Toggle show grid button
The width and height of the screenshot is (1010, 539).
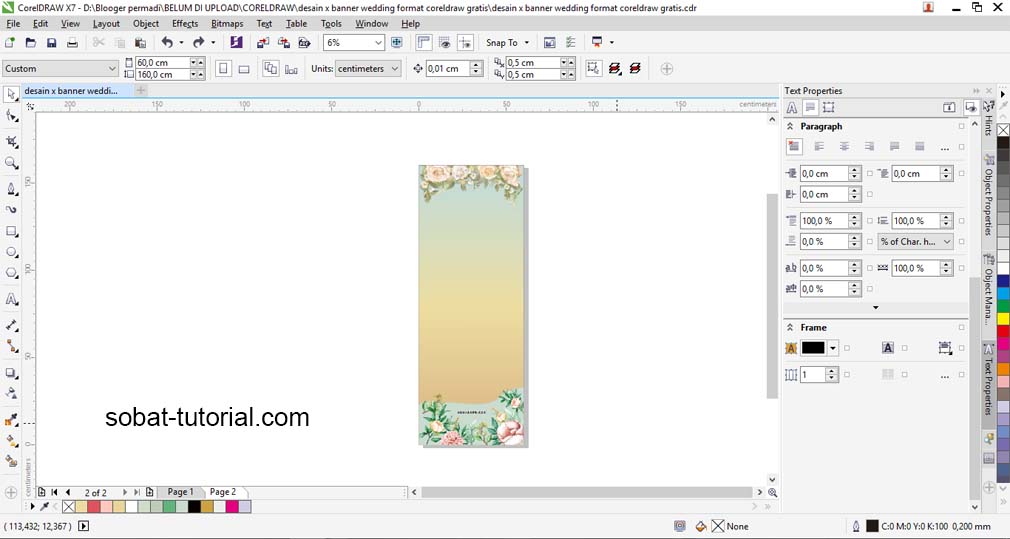point(444,43)
